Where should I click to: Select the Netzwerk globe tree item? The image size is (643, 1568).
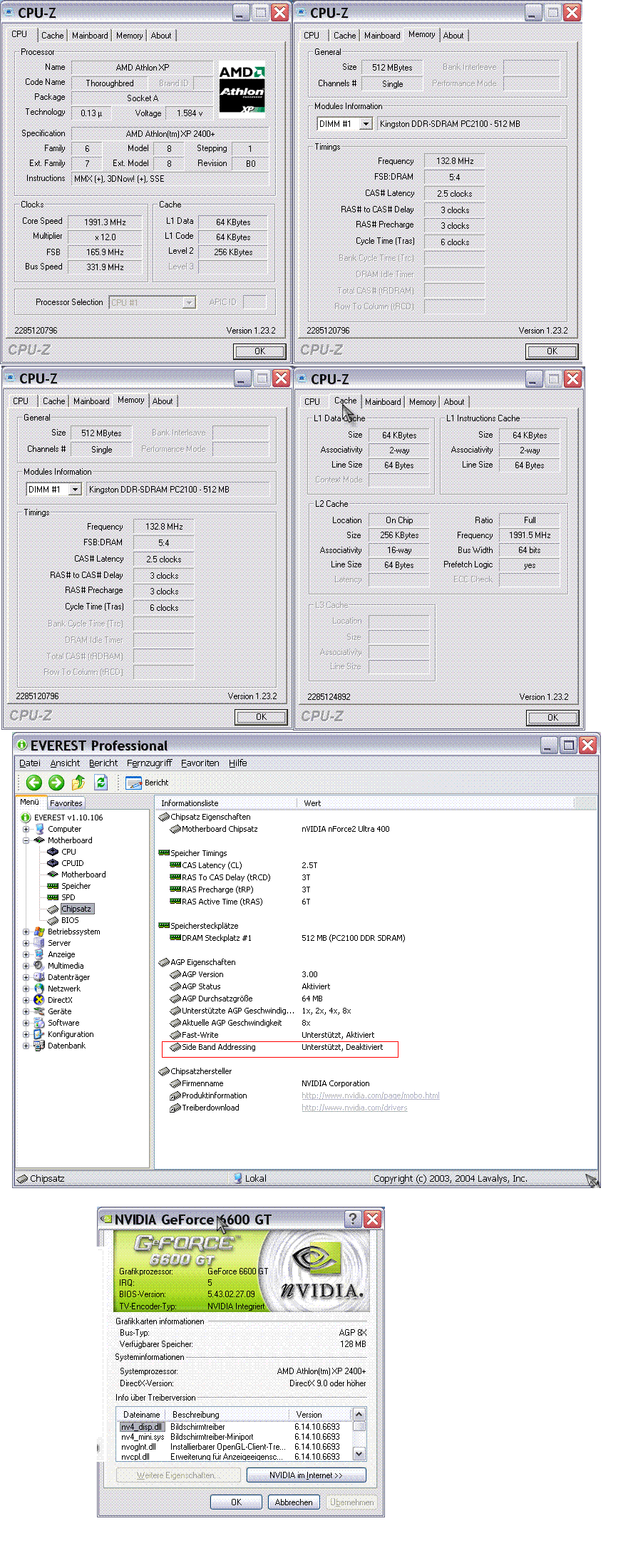tap(63, 989)
